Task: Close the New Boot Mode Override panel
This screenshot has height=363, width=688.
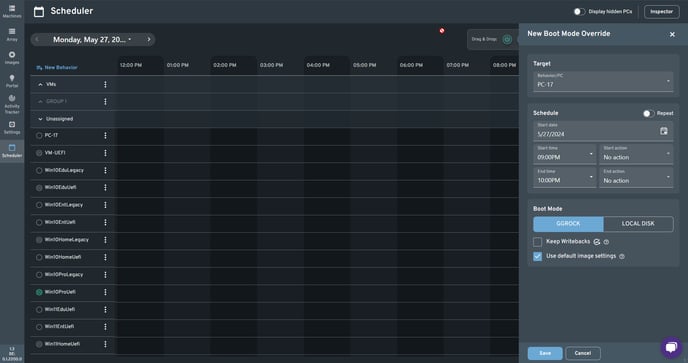Action: pos(672,34)
